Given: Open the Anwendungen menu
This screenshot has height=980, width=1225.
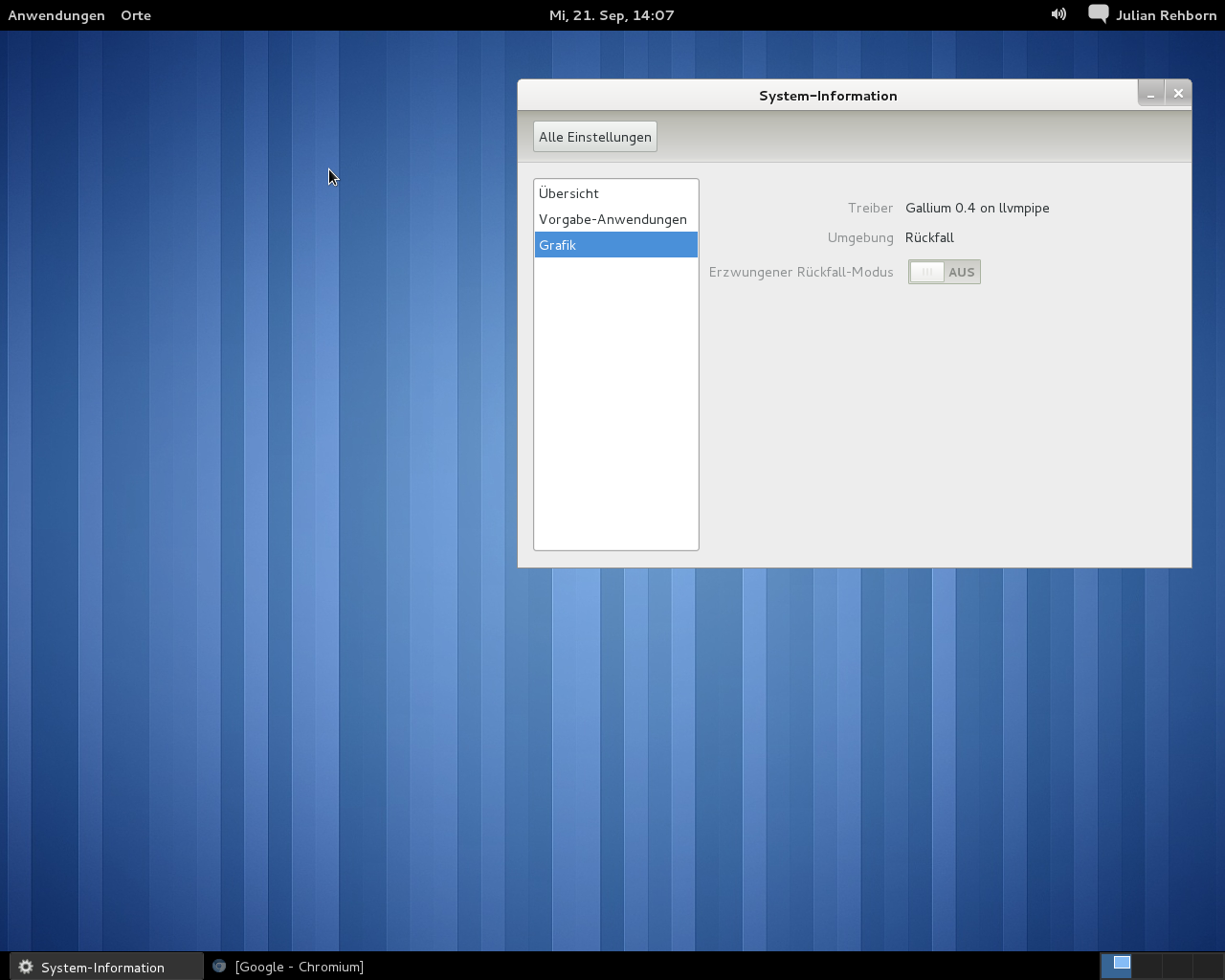Looking at the screenshot, I should tap(56, 15).
